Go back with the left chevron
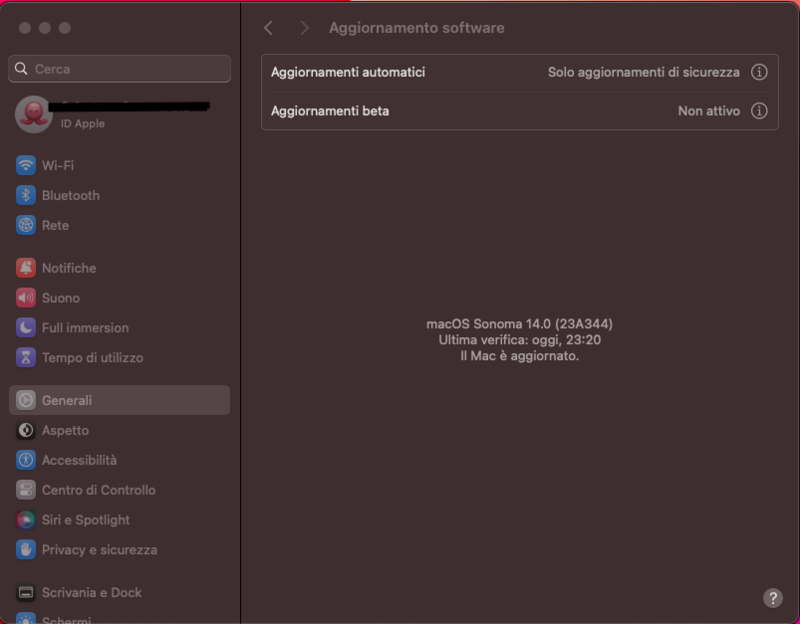Image resolution: width=800 pixels, height=624 pixels. (268, 28)
